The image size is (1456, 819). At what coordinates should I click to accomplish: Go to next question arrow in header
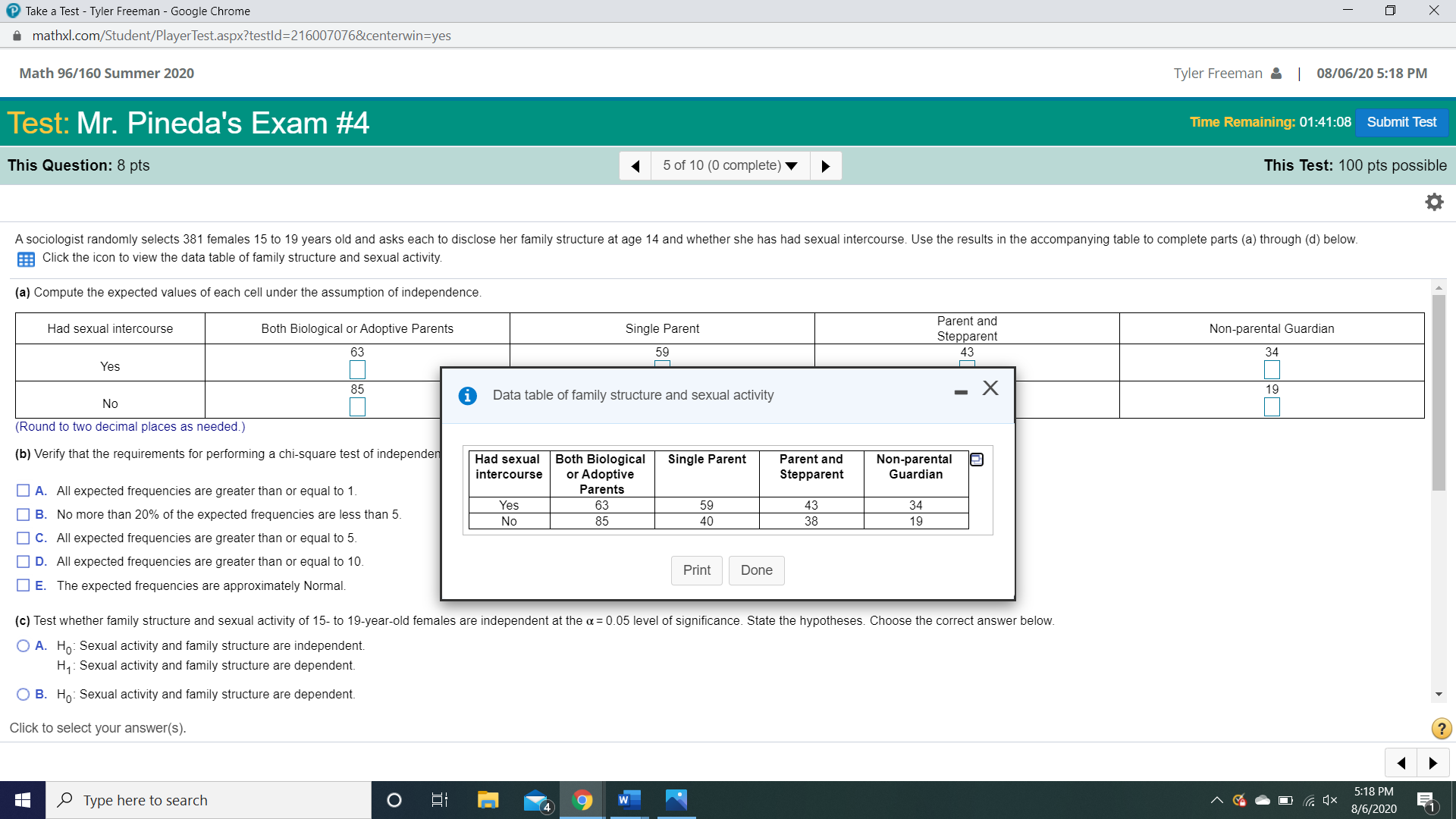click(826, 165)
